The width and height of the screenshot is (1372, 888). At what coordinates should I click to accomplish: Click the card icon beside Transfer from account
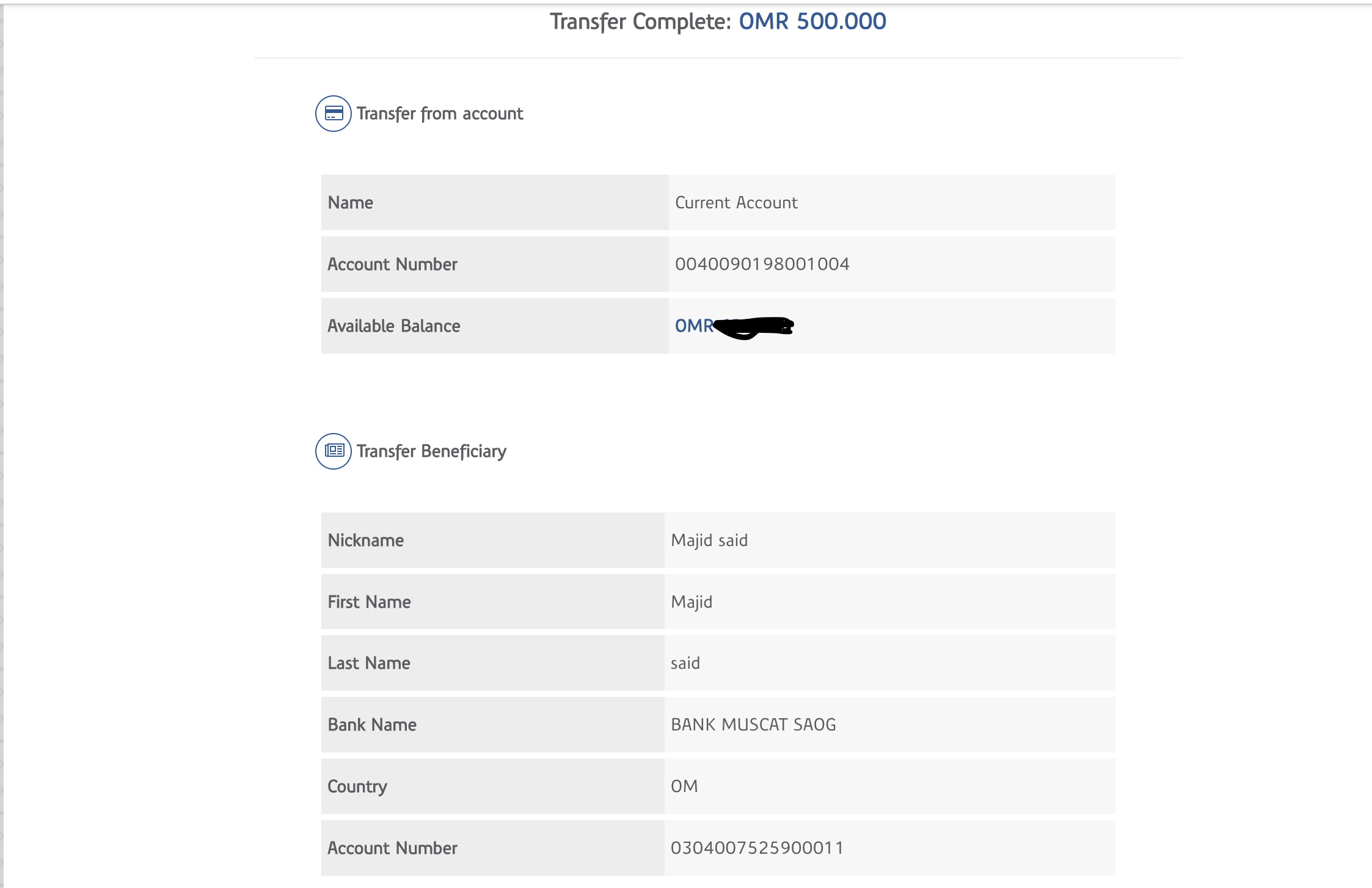click(333, 114)
